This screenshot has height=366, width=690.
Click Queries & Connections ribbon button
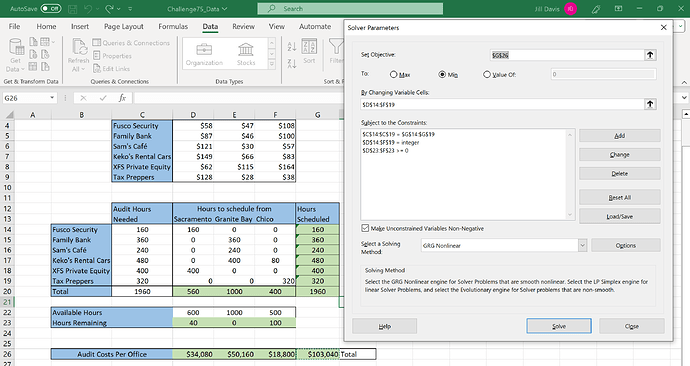pos(131,43)
